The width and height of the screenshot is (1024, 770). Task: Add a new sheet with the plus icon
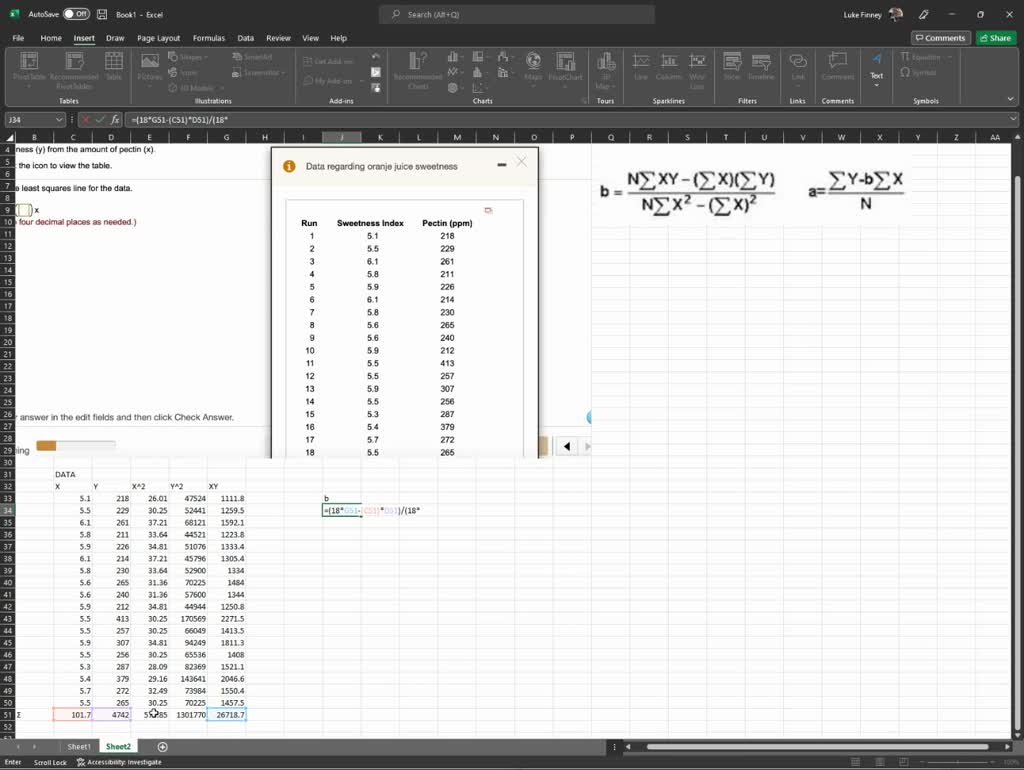pyautogui.click(x=163, y=746)
